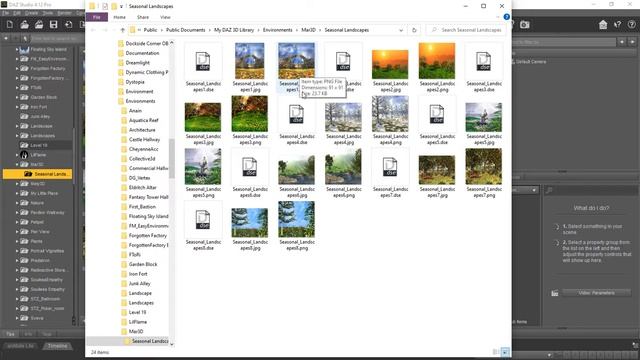Click the home icon in DAZ Studio toolbar
This screenshot has width=640, height=360.
(x=603, y=25)
